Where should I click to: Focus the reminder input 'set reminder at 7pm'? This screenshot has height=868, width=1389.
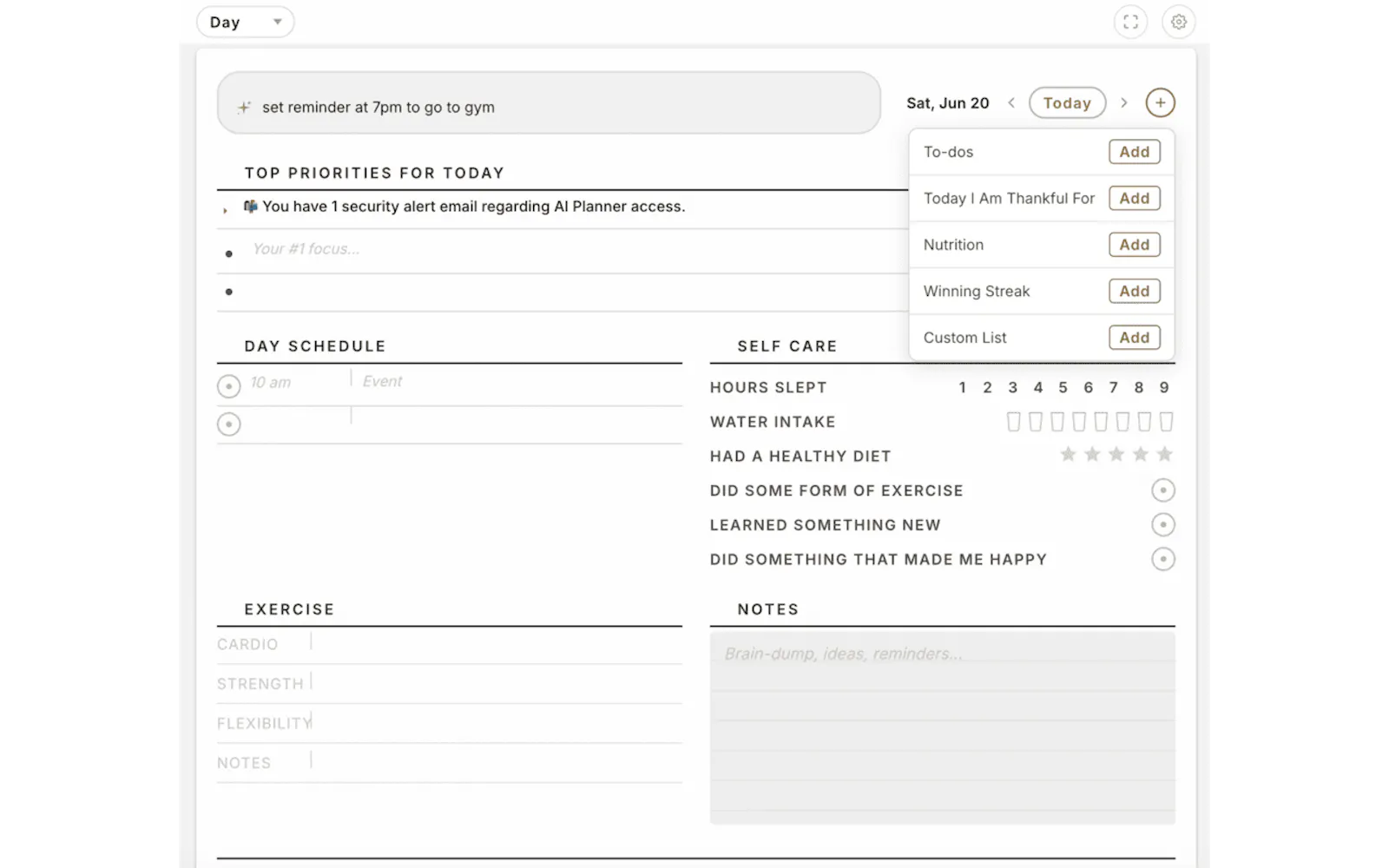click(x=549, y=103)
